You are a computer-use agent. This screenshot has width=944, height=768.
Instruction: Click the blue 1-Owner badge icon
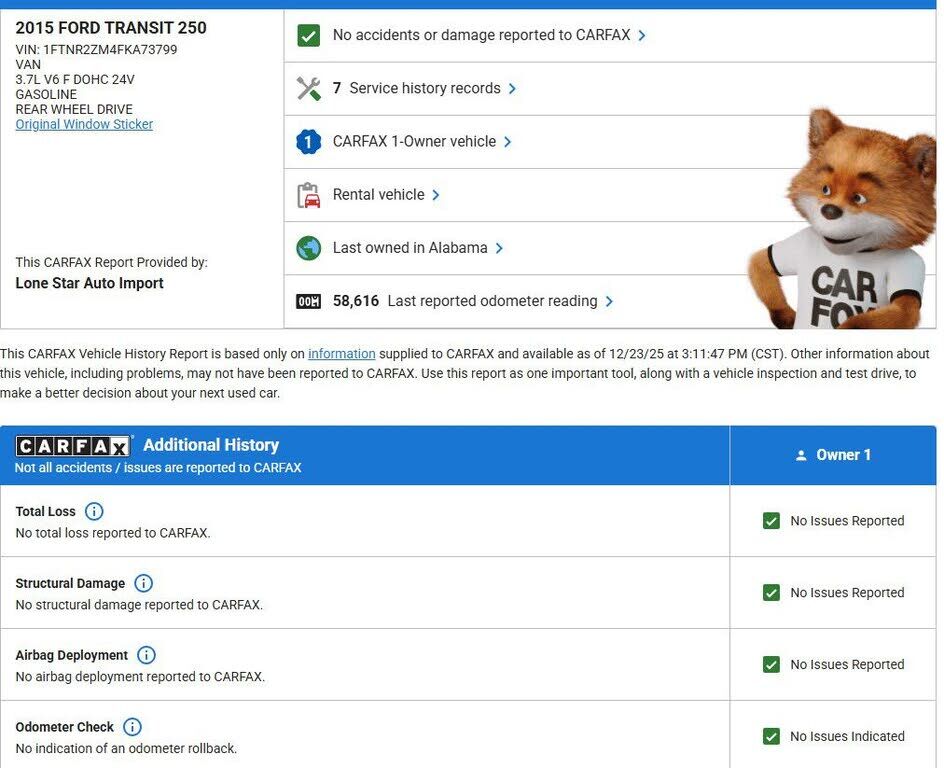click(x=308, y=142)
